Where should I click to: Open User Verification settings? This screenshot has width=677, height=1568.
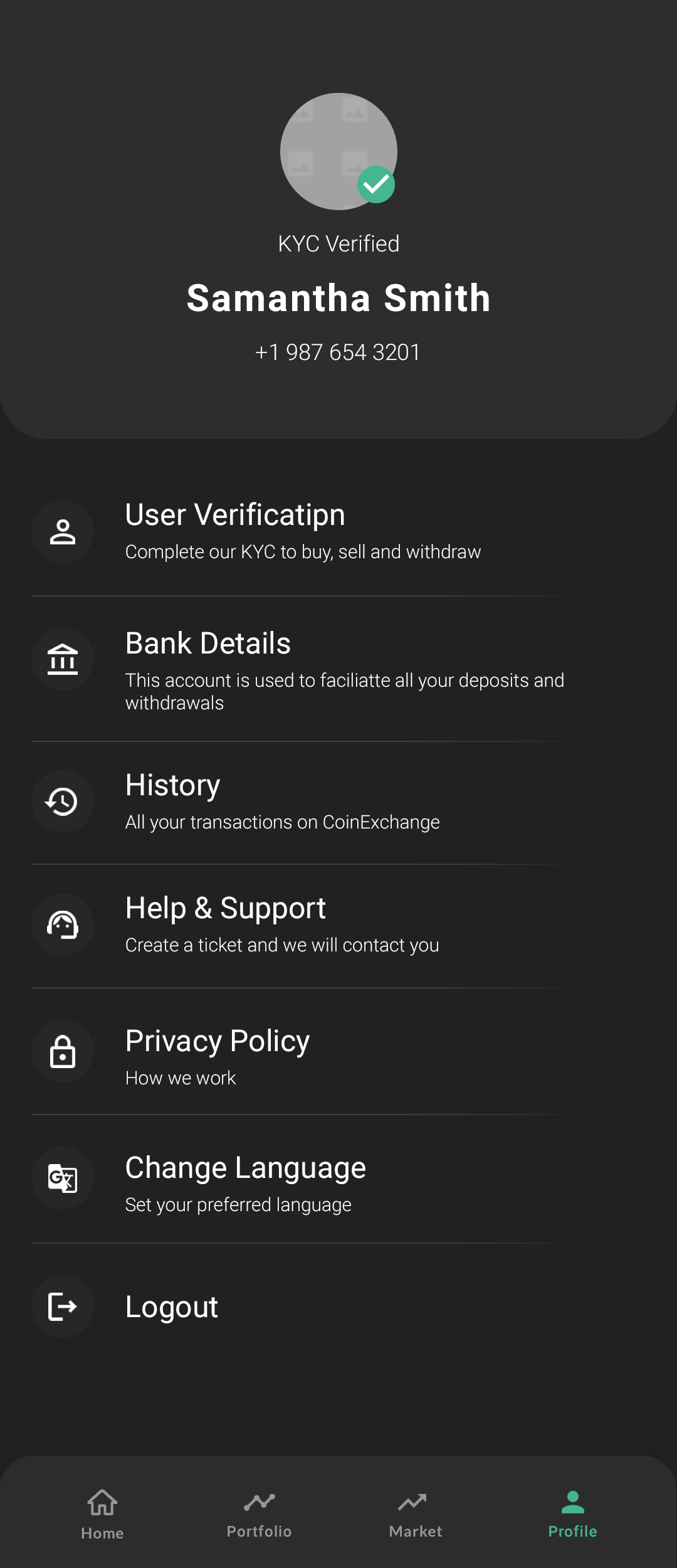tap(302, 531)
